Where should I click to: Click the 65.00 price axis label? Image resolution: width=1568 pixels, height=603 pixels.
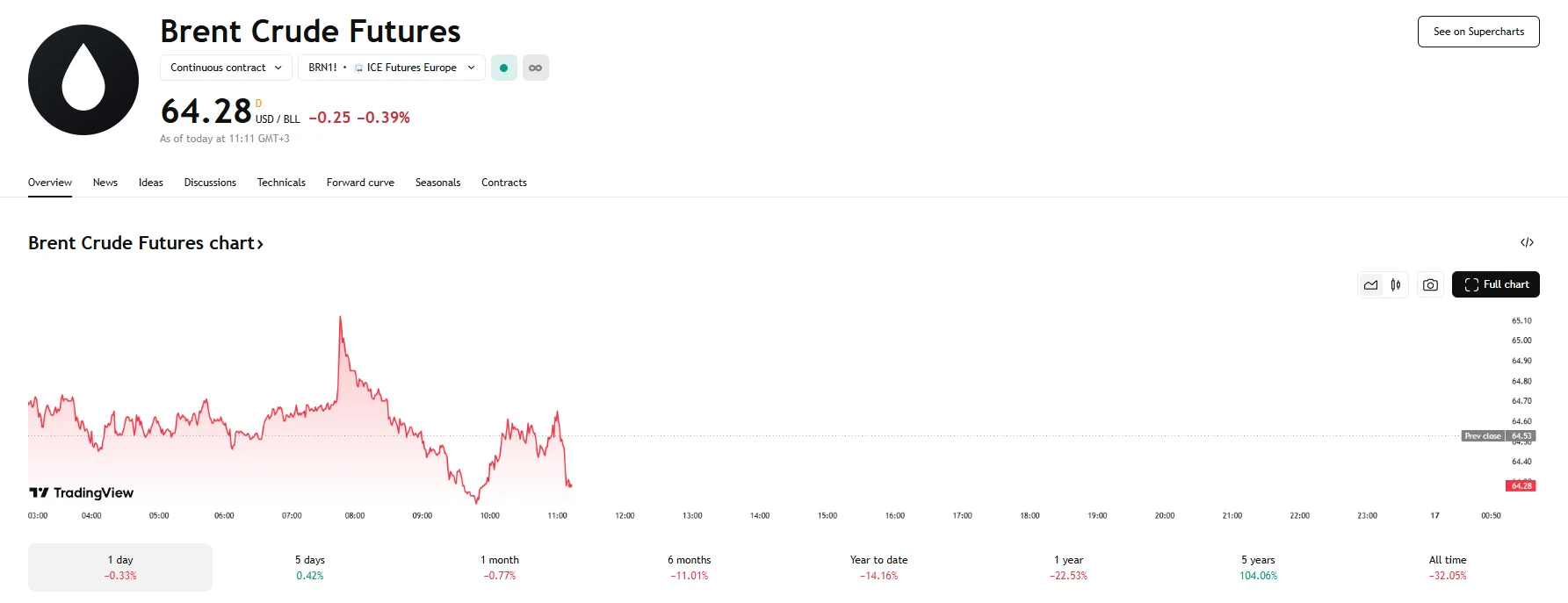point(1521,341)
